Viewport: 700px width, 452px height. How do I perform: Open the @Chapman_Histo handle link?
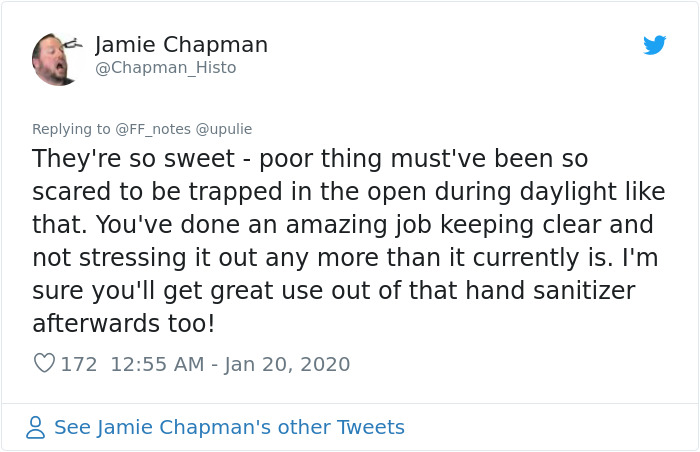pyautogui.click(x=165, y=68)
